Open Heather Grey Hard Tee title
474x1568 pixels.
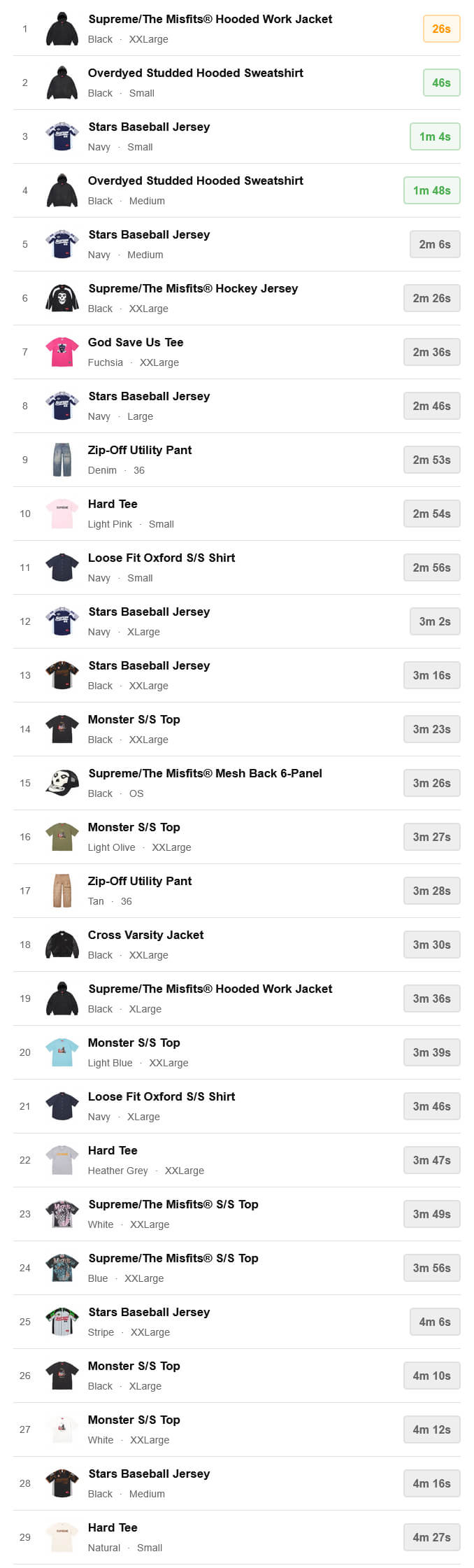click(113, 1151)
